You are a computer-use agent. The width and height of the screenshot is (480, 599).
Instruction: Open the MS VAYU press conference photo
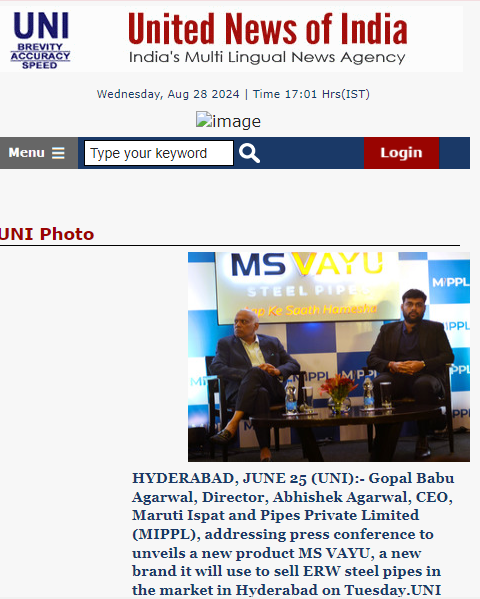[x=329, y=357]
